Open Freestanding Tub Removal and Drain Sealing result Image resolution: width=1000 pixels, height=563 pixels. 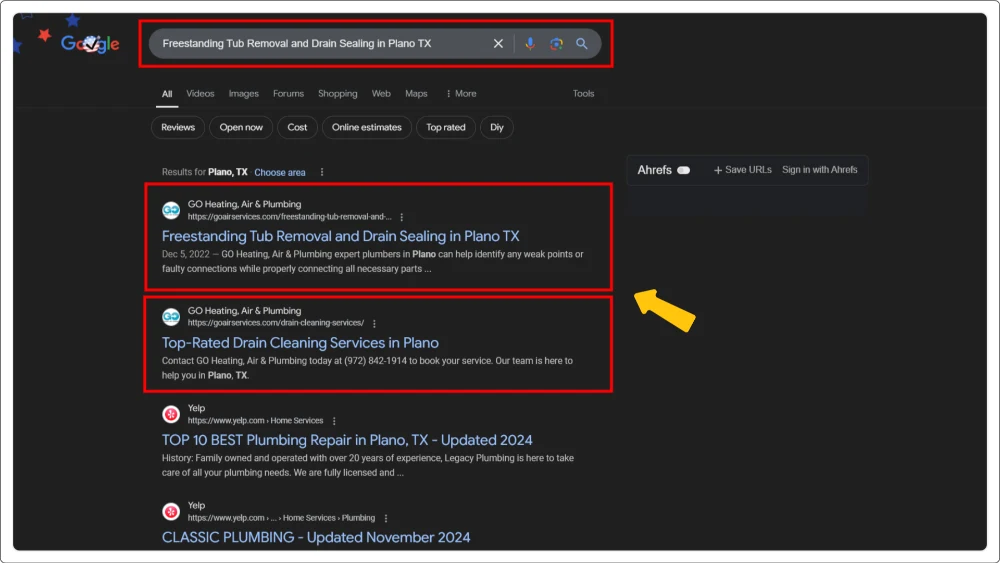click(x=341, y=237)
